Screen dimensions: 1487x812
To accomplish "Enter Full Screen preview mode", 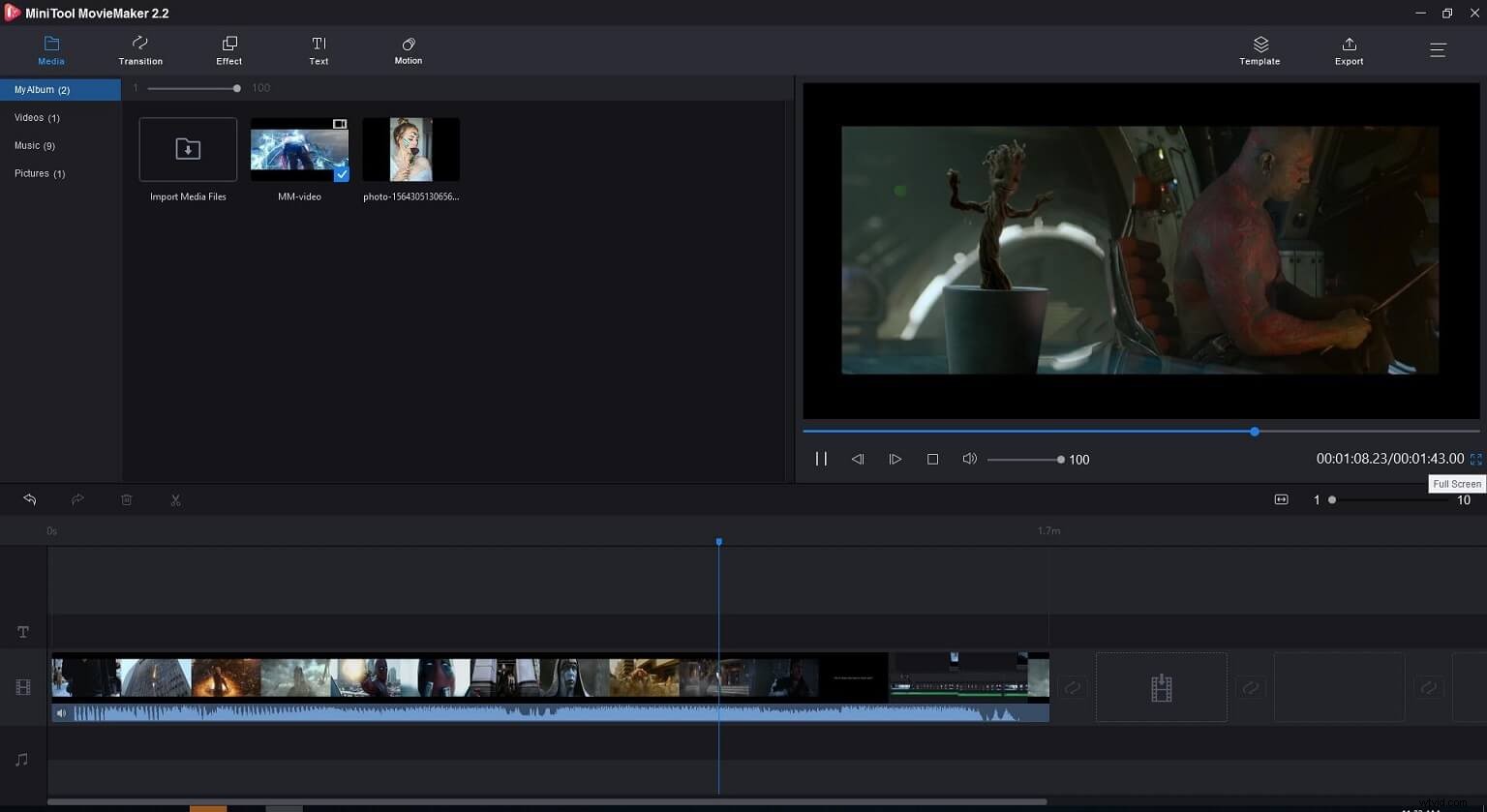I will [1475, 459].
